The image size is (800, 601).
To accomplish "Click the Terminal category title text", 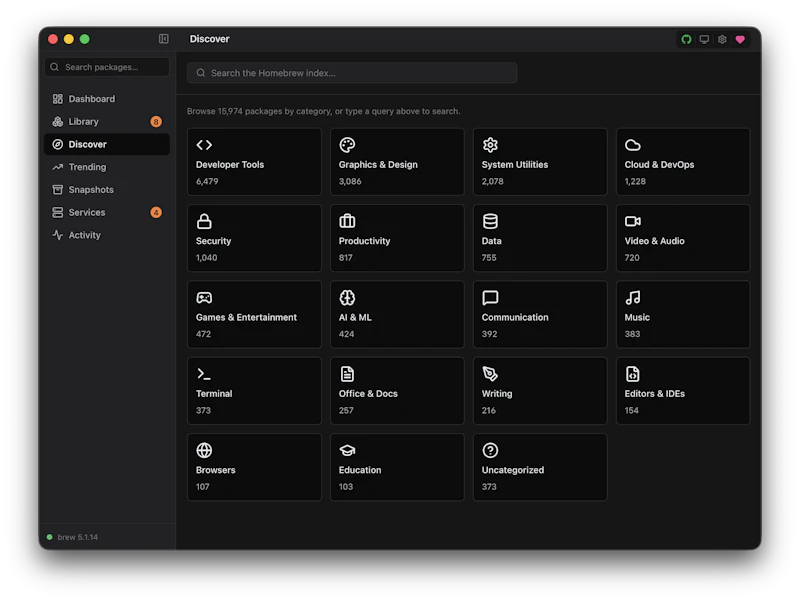I will 214,394.
